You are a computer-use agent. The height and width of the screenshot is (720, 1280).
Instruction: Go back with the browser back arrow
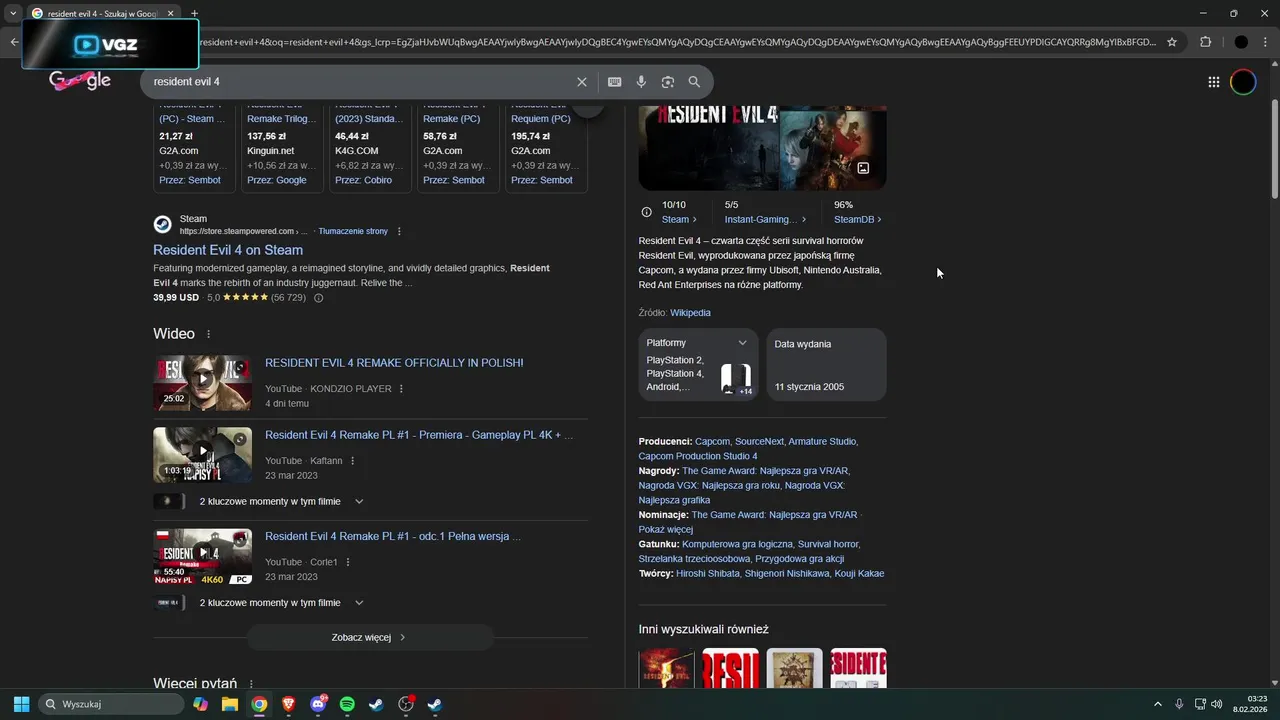[x=14, y=42]
